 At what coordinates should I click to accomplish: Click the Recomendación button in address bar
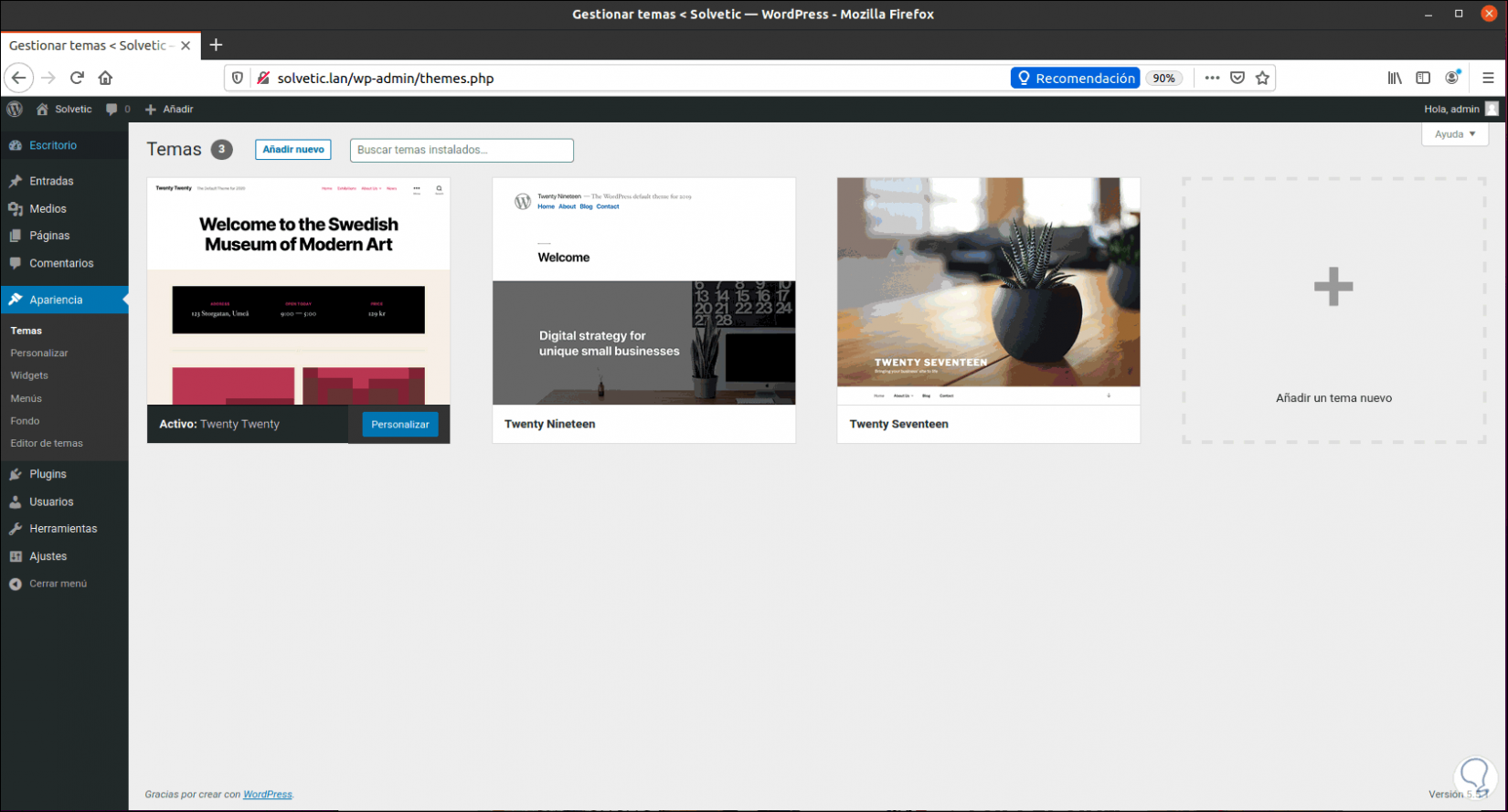[1076, 79]
